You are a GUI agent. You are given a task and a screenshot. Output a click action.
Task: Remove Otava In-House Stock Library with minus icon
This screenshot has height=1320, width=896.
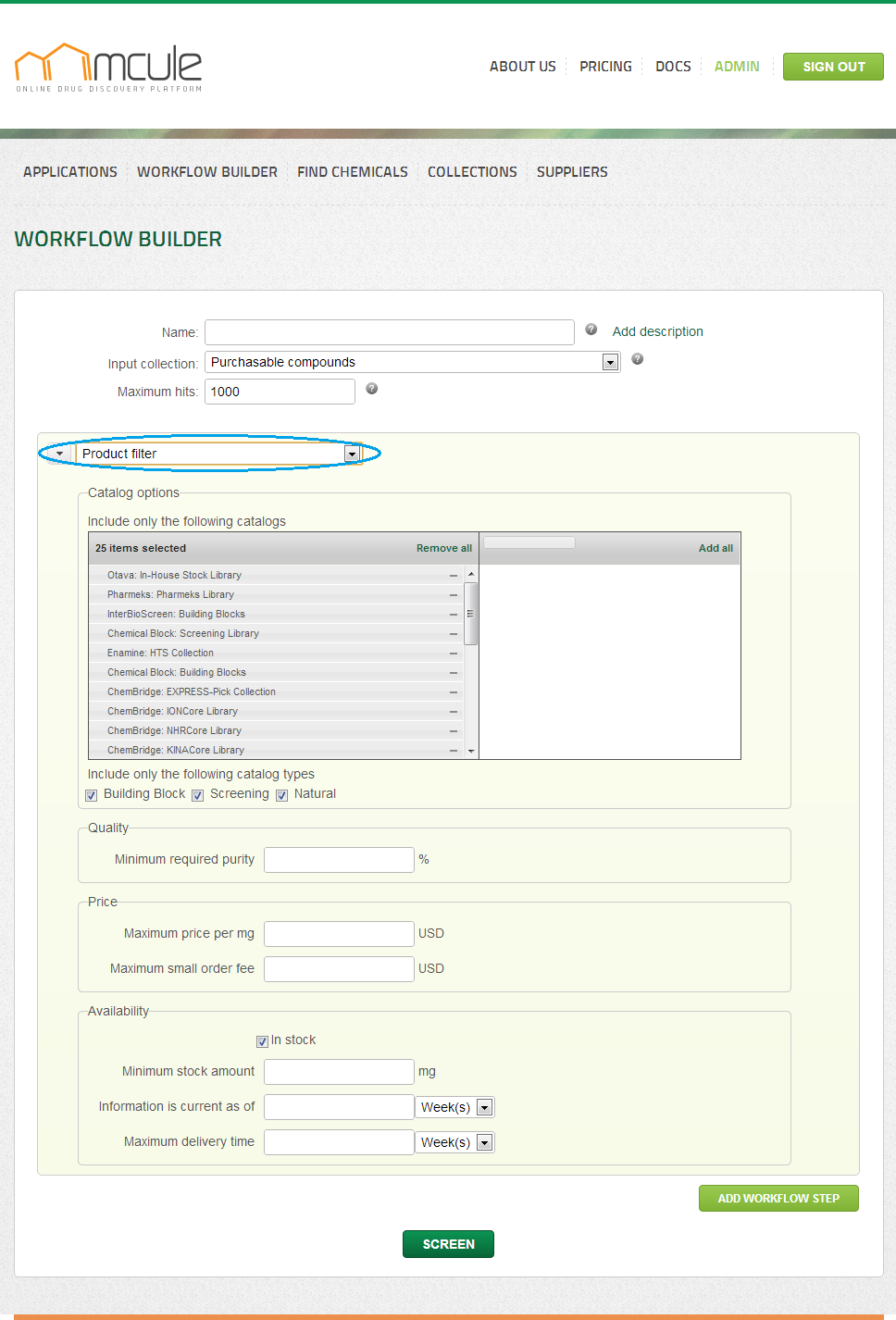[454, 576]
